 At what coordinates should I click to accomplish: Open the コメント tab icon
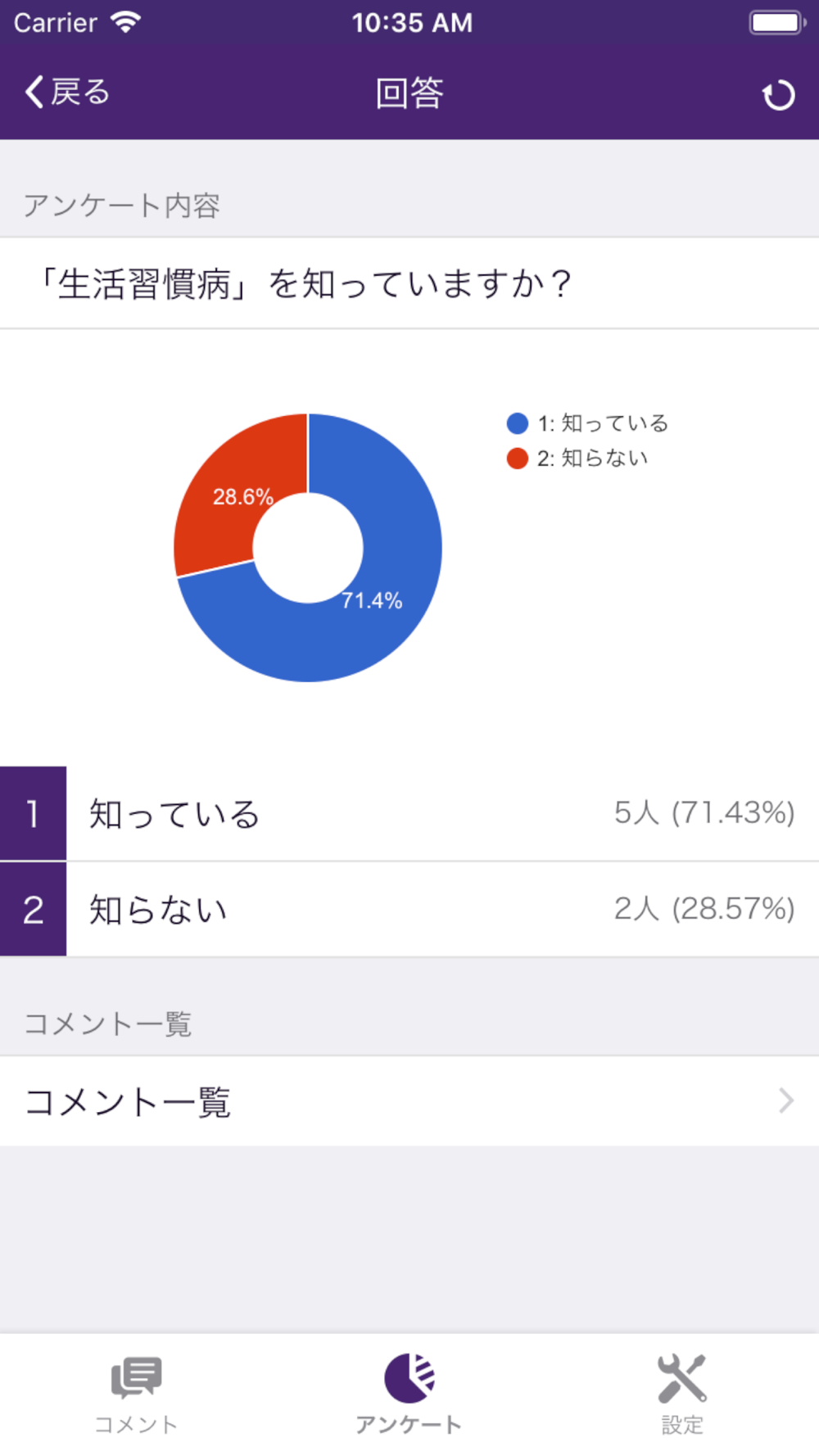(x=136, y=1377)
